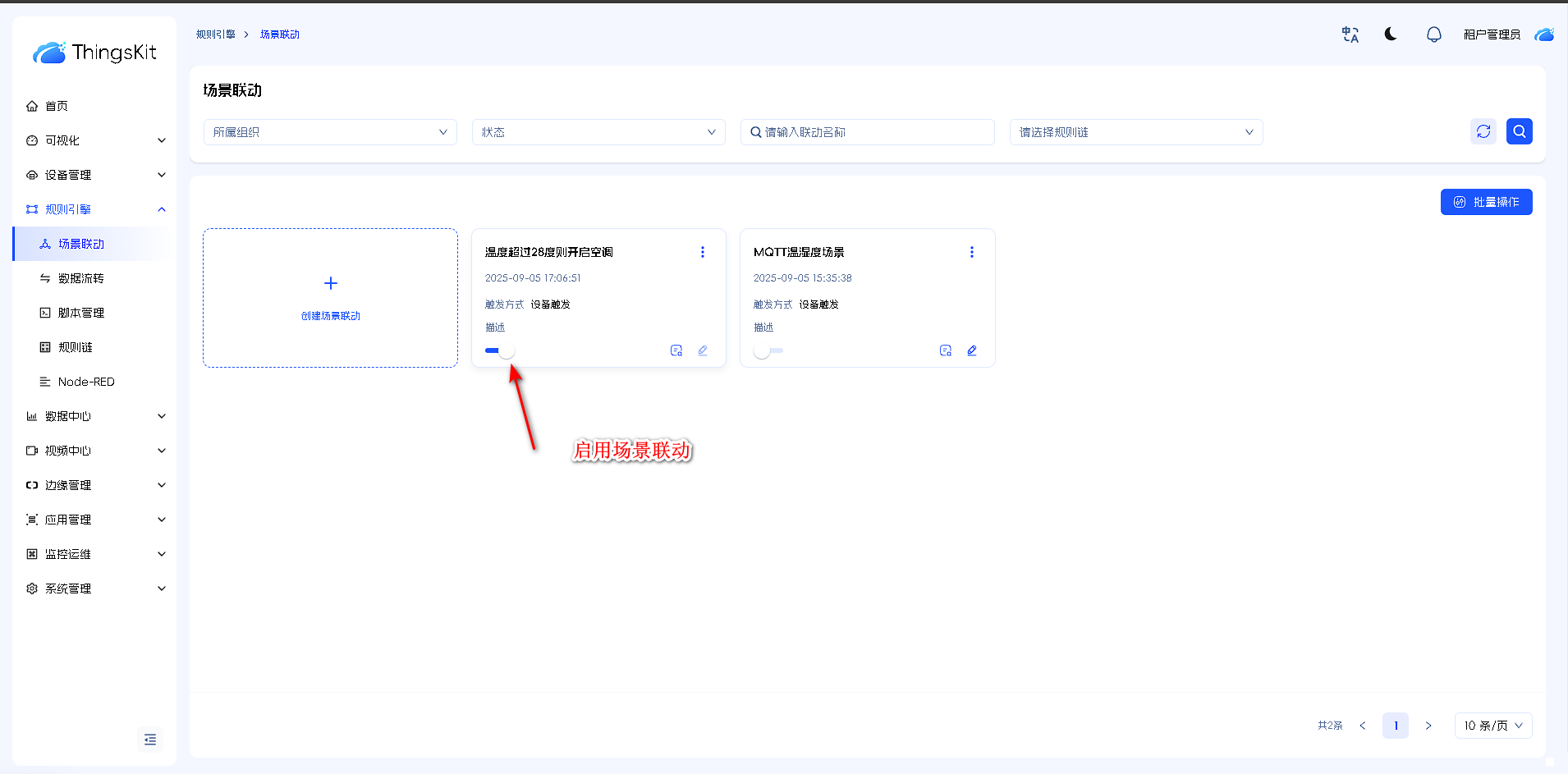Change page size from 10 条/页

[1492, 726]
